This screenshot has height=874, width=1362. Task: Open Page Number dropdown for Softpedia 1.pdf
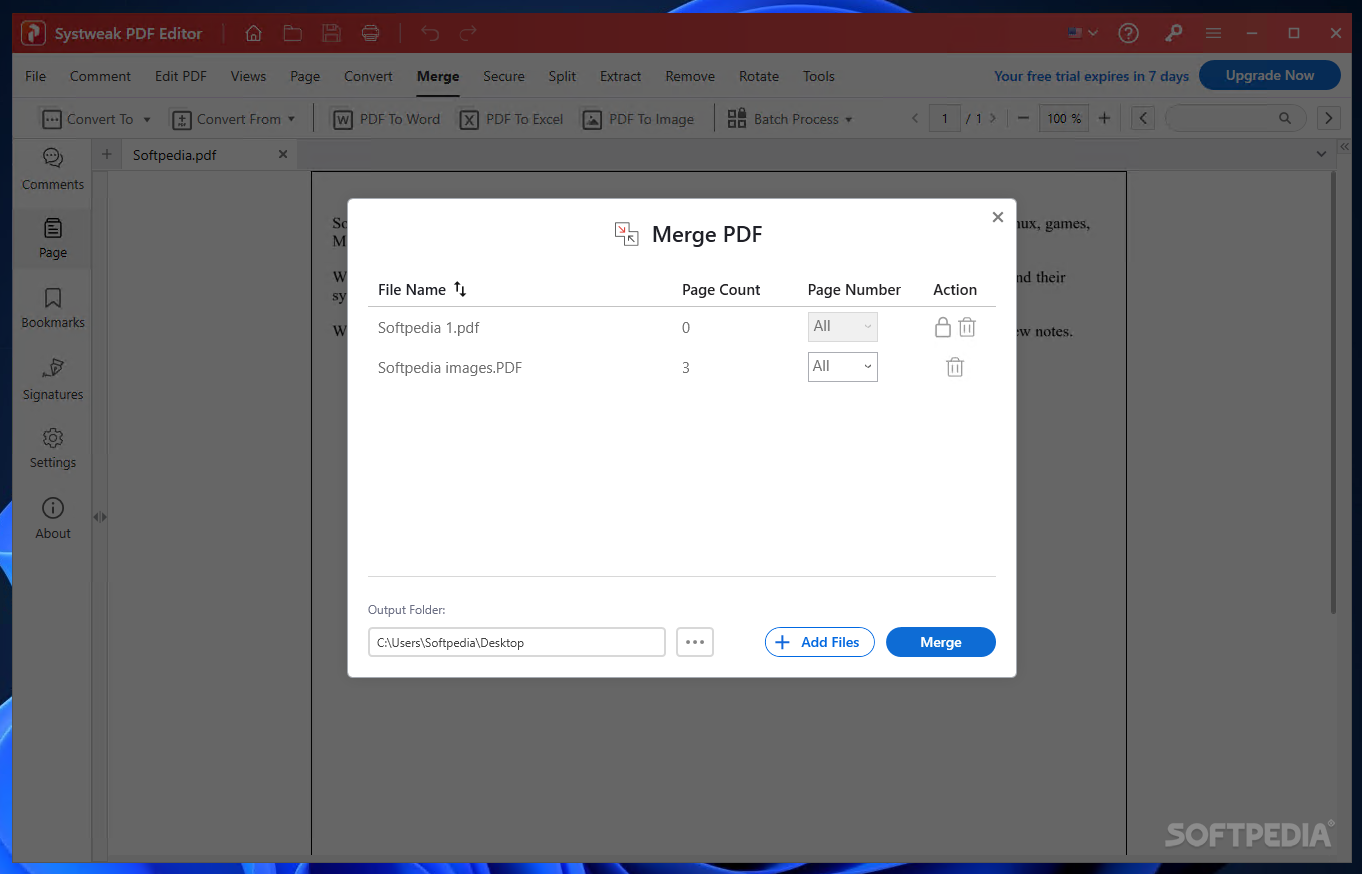click(x=843, y=327)
